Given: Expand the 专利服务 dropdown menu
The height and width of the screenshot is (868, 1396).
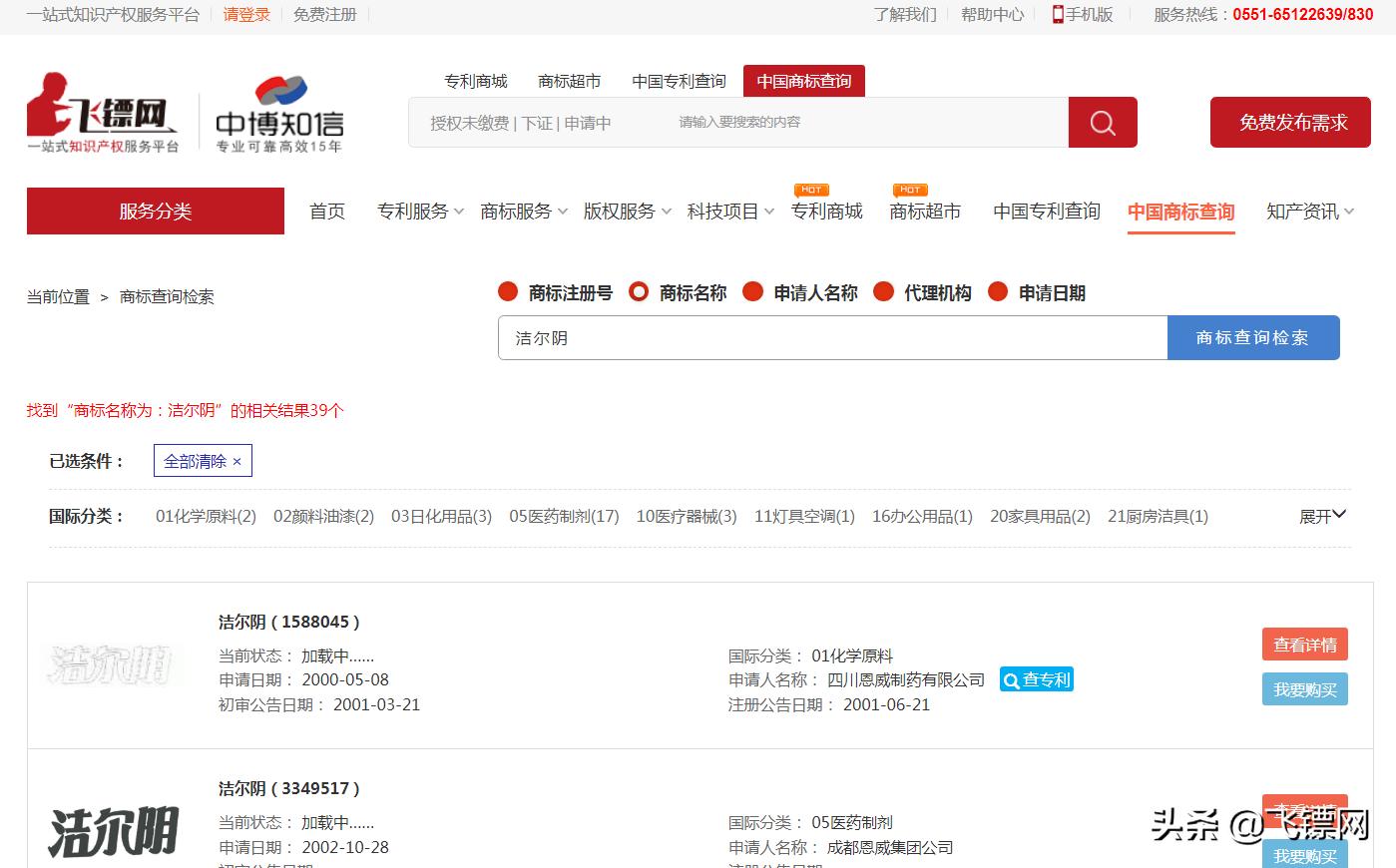Looking at the screenshot, I should (419, 212).
